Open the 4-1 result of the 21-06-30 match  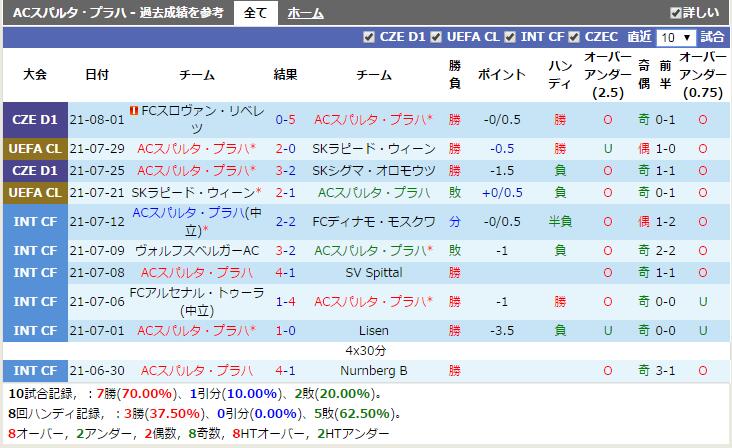click(x=285, y=371)
